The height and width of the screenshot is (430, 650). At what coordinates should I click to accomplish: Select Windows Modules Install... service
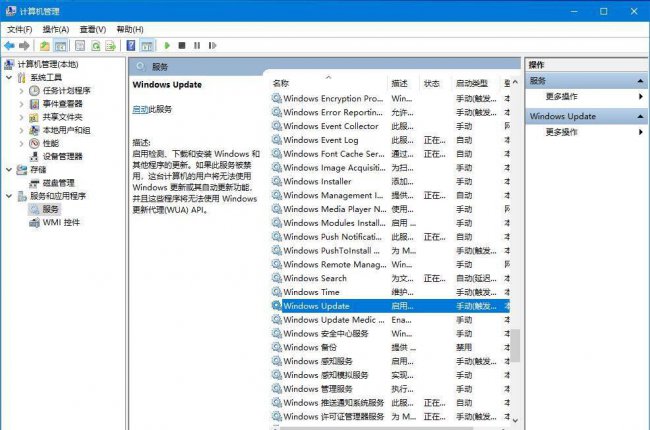pos(390,223)
